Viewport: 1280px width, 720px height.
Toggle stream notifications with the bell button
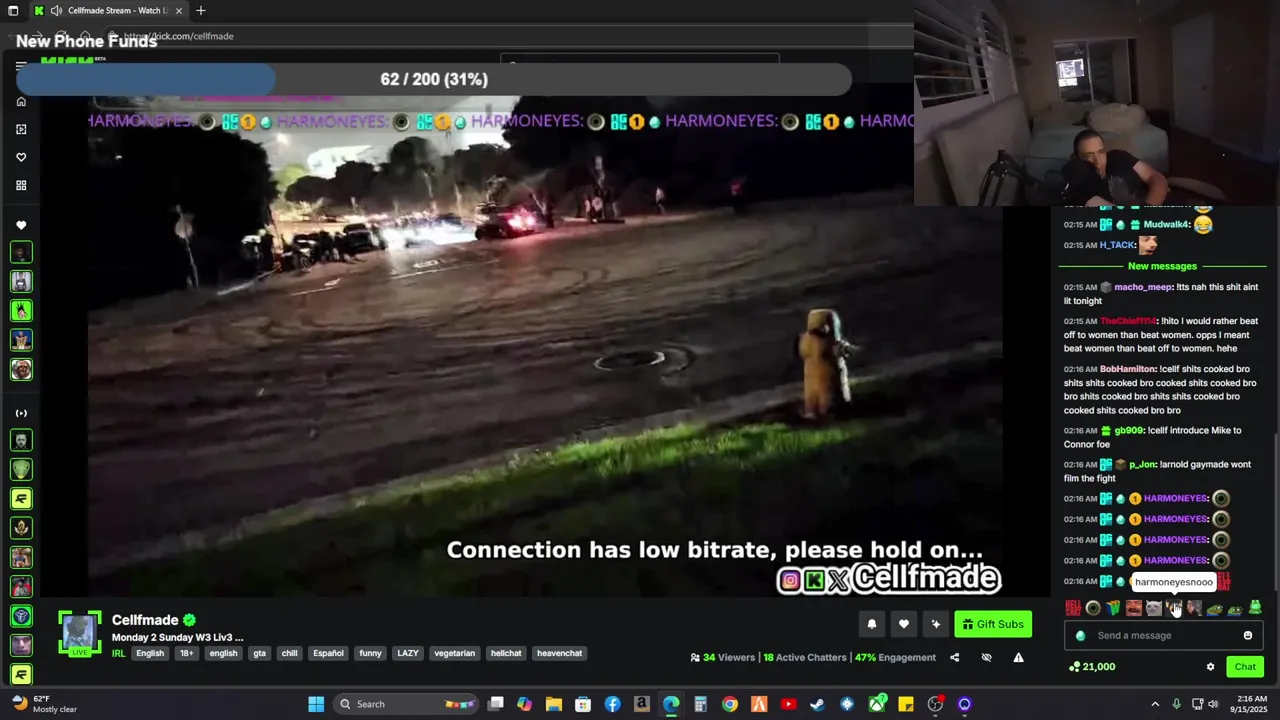click(x=871, y=624)
